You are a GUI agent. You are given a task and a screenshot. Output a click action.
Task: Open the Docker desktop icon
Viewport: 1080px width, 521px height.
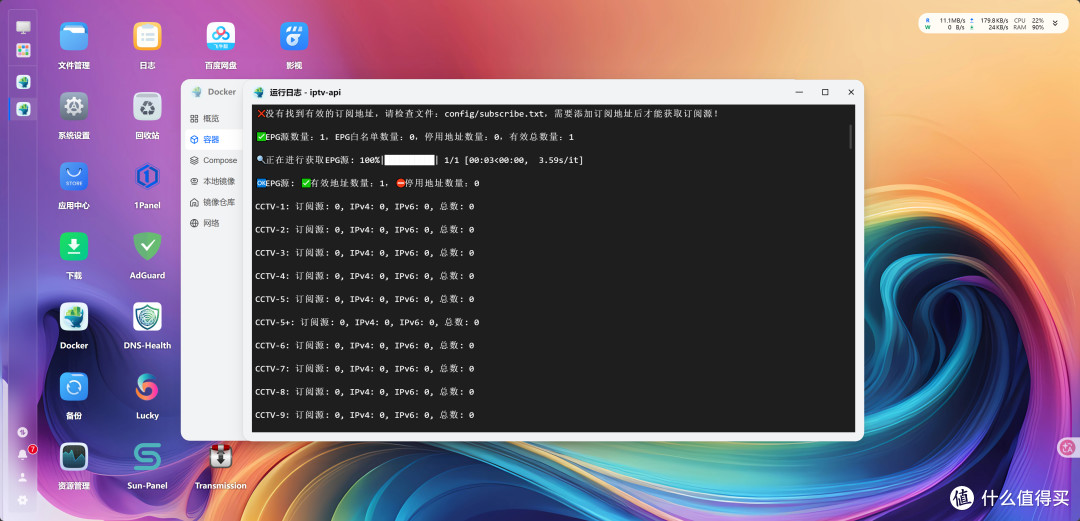click(74, 316)
